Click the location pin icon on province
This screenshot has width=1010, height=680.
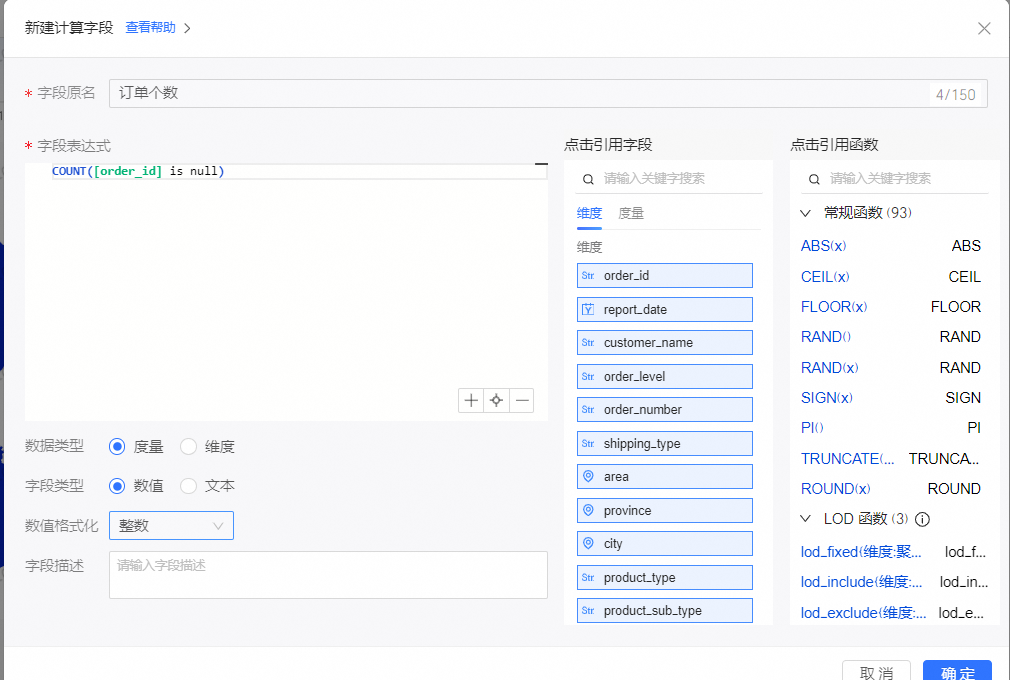588,510
